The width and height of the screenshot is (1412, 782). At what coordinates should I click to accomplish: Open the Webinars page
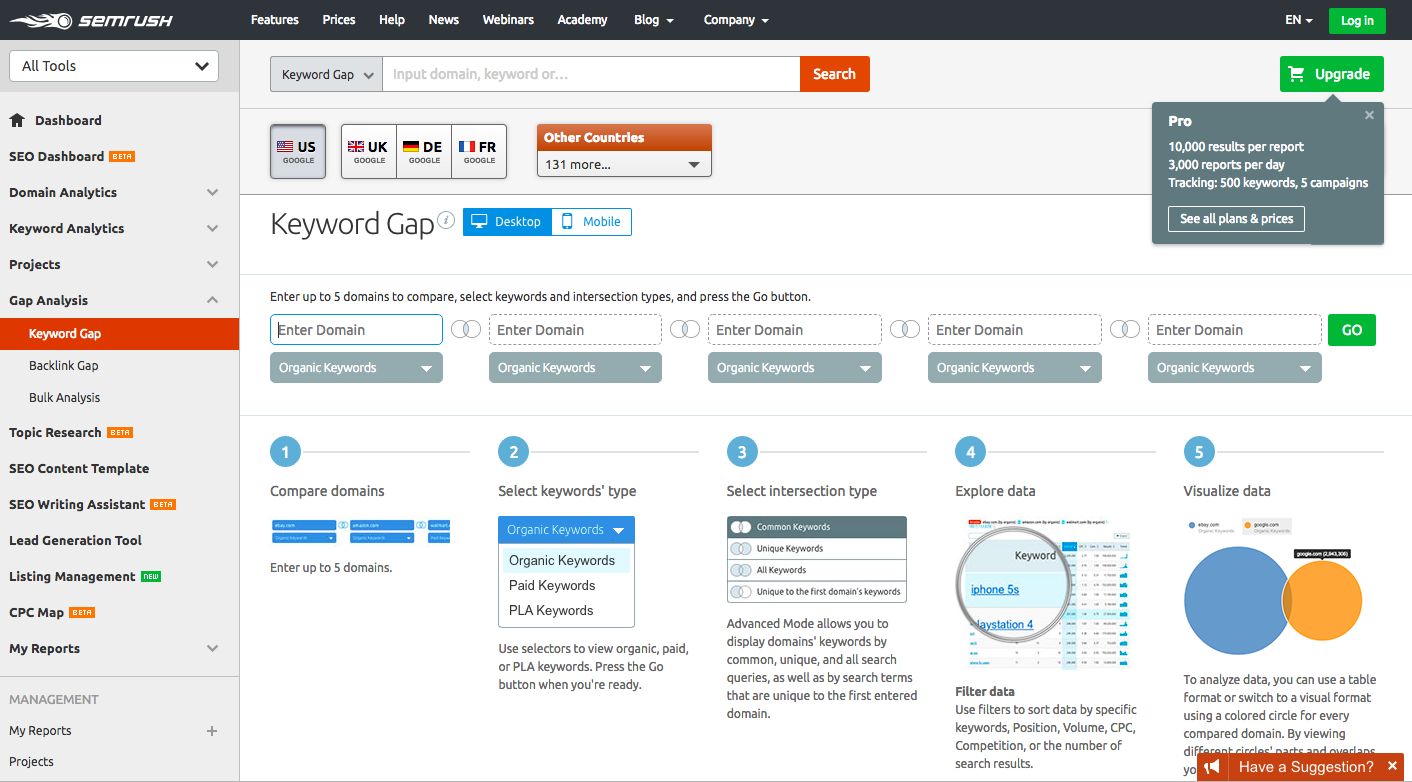tap(508, 20)
